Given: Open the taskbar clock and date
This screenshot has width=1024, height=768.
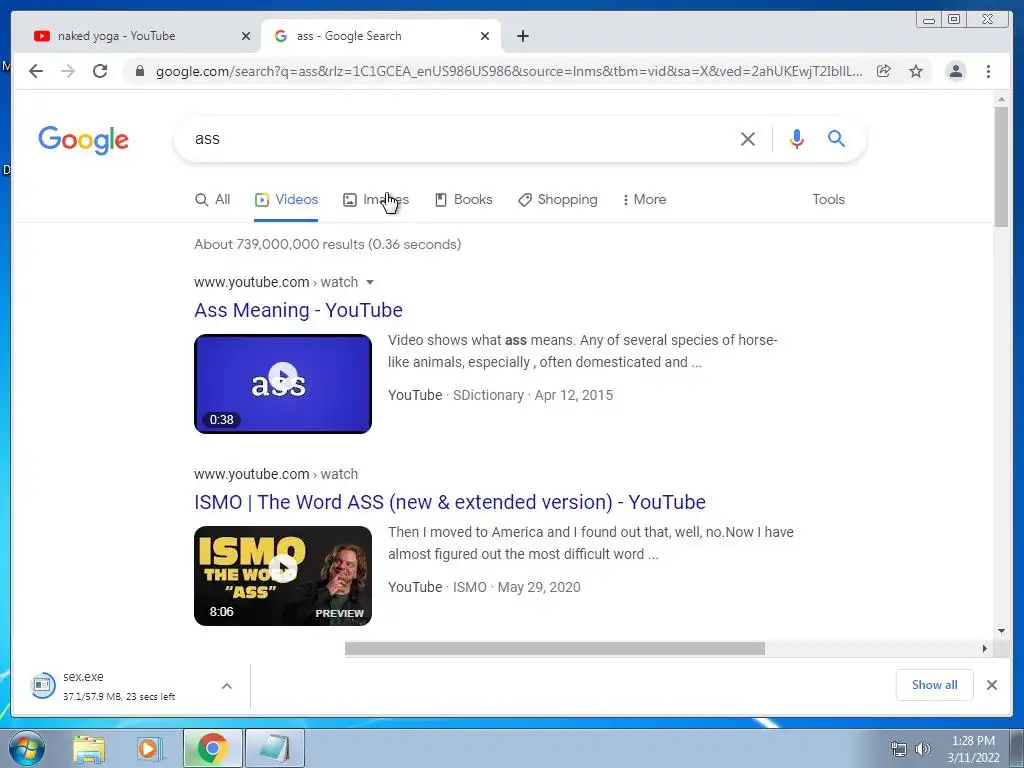Looking at the screenshot, I should [x=973, y=749].
